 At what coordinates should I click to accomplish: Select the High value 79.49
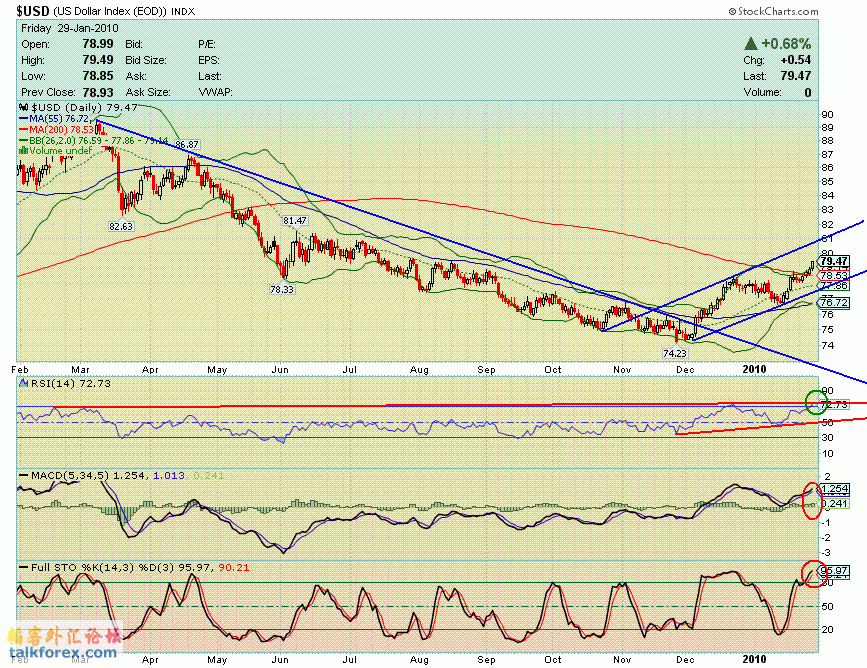(x=98, y=60)
